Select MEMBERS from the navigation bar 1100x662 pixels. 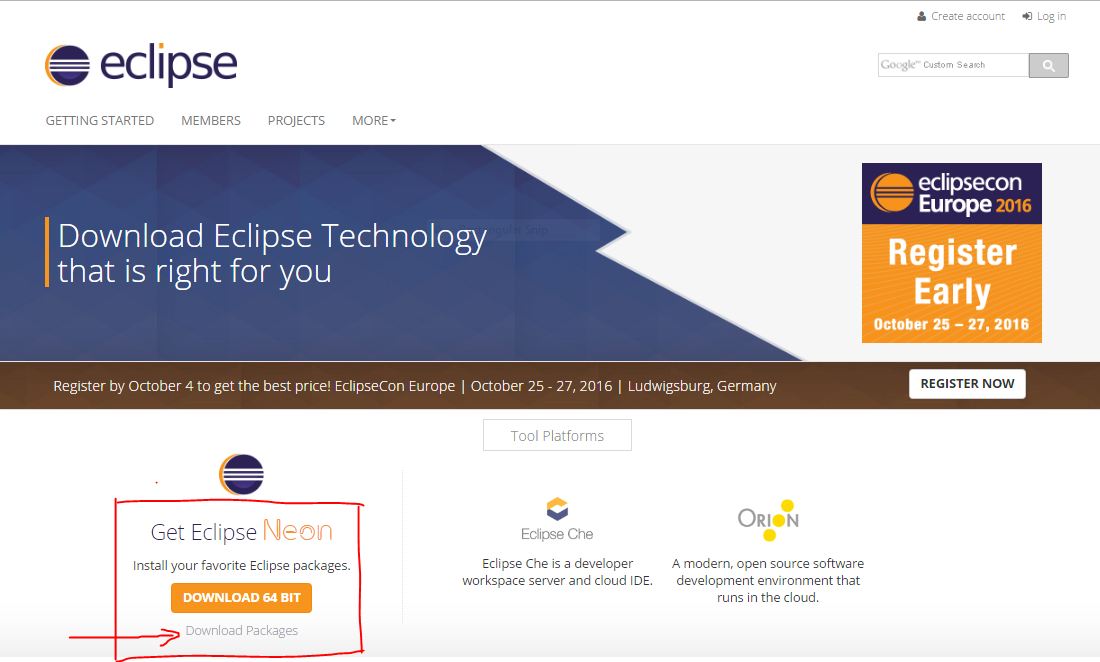click(210, 120)
